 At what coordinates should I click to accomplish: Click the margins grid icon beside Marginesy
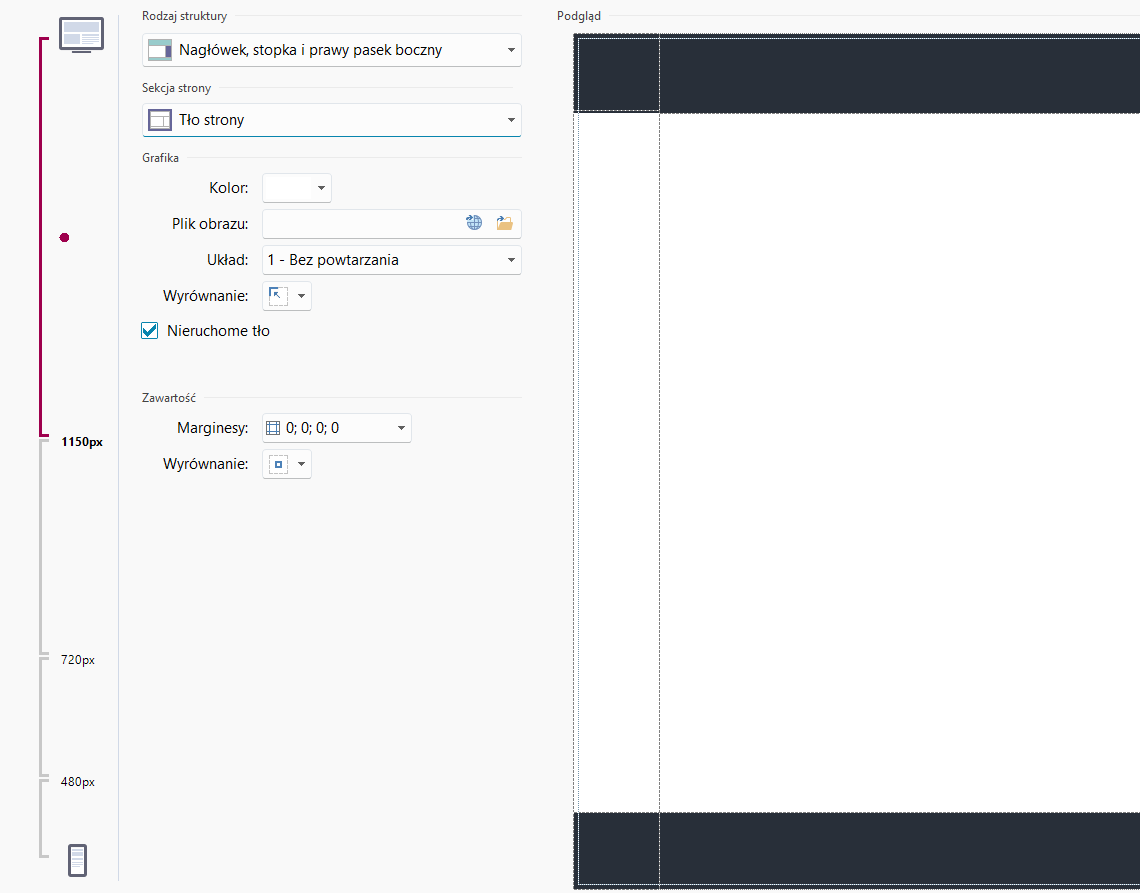273,428
